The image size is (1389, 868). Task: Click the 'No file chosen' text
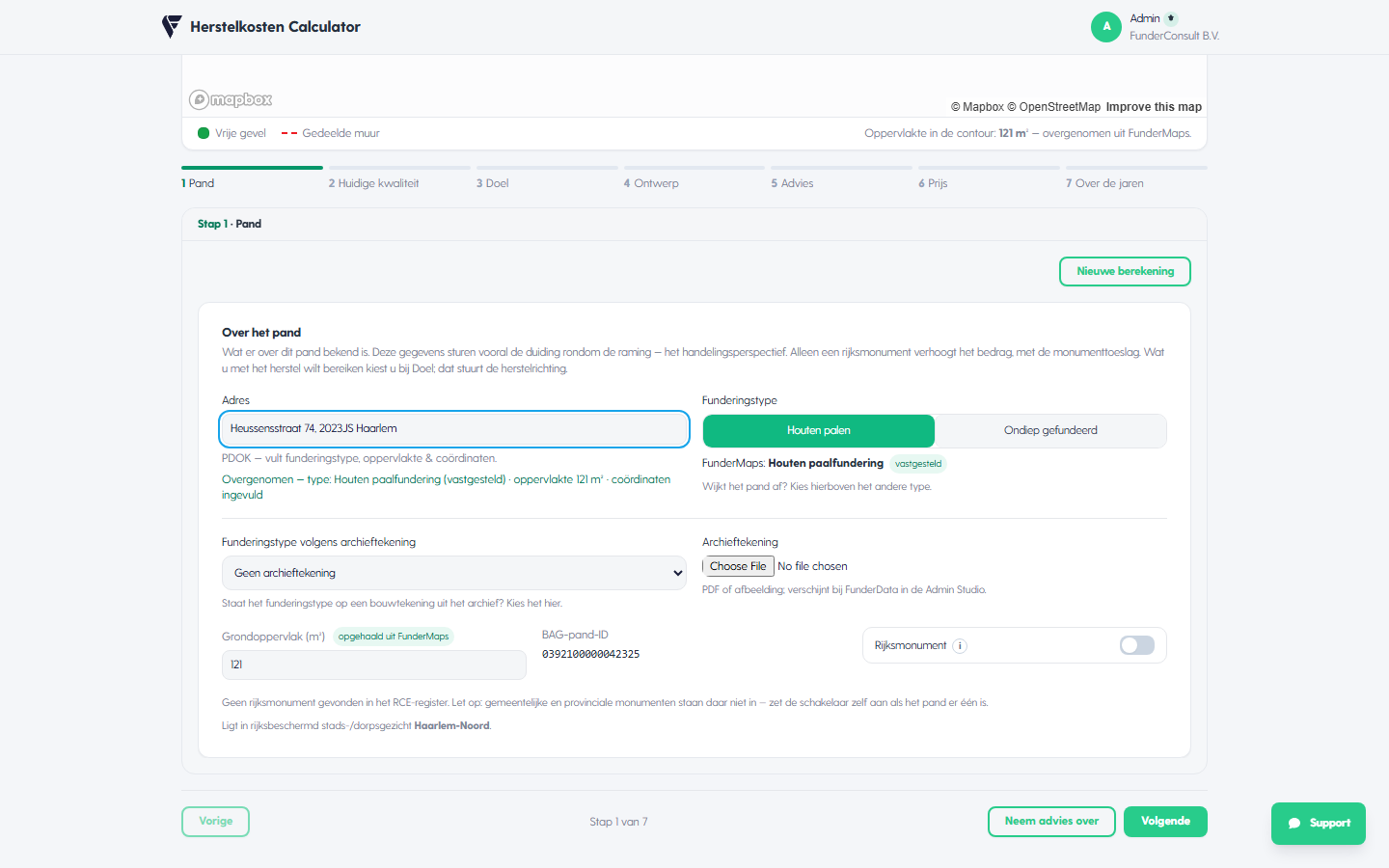[812, 567]
